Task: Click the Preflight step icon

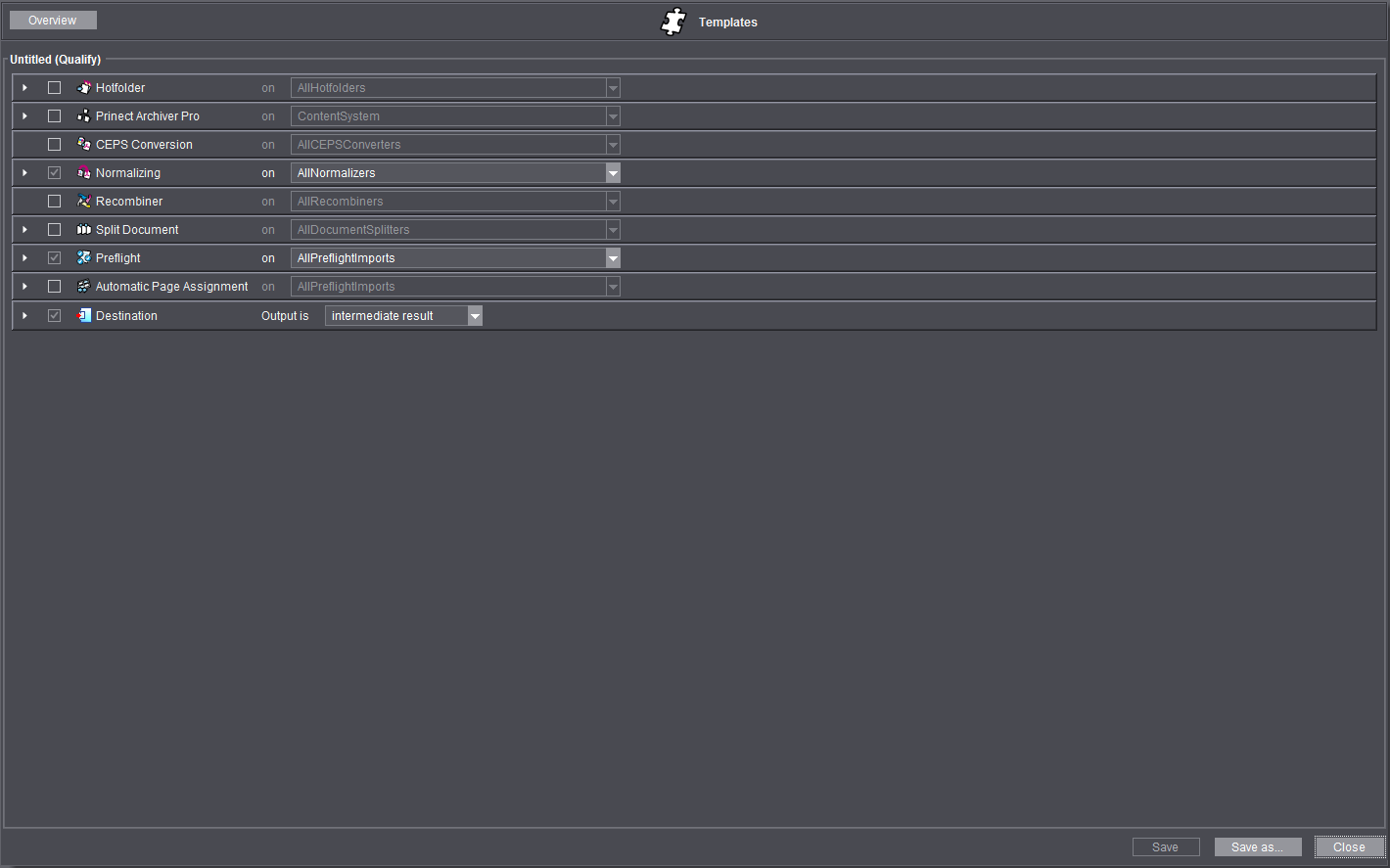Action: (84, 258)
